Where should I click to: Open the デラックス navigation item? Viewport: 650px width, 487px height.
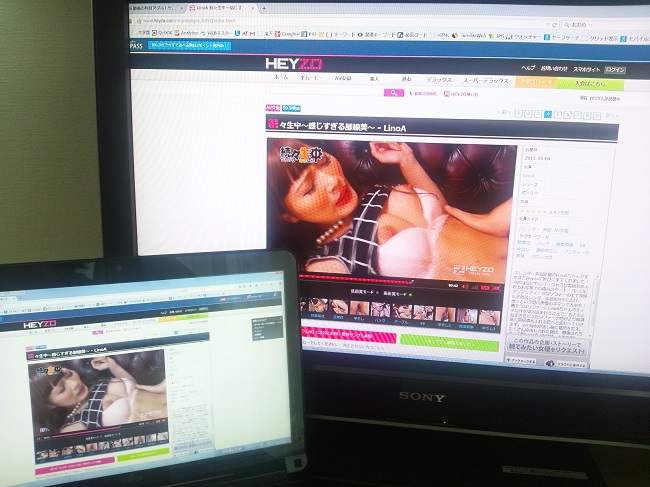[x=439, y=80]
